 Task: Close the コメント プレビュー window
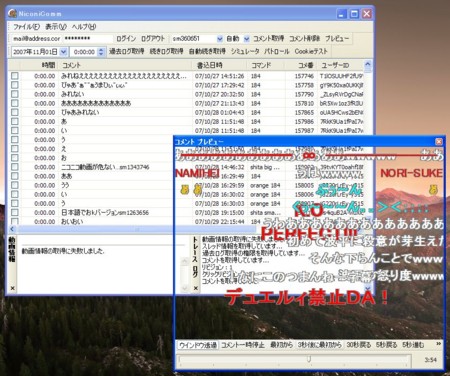439,142
